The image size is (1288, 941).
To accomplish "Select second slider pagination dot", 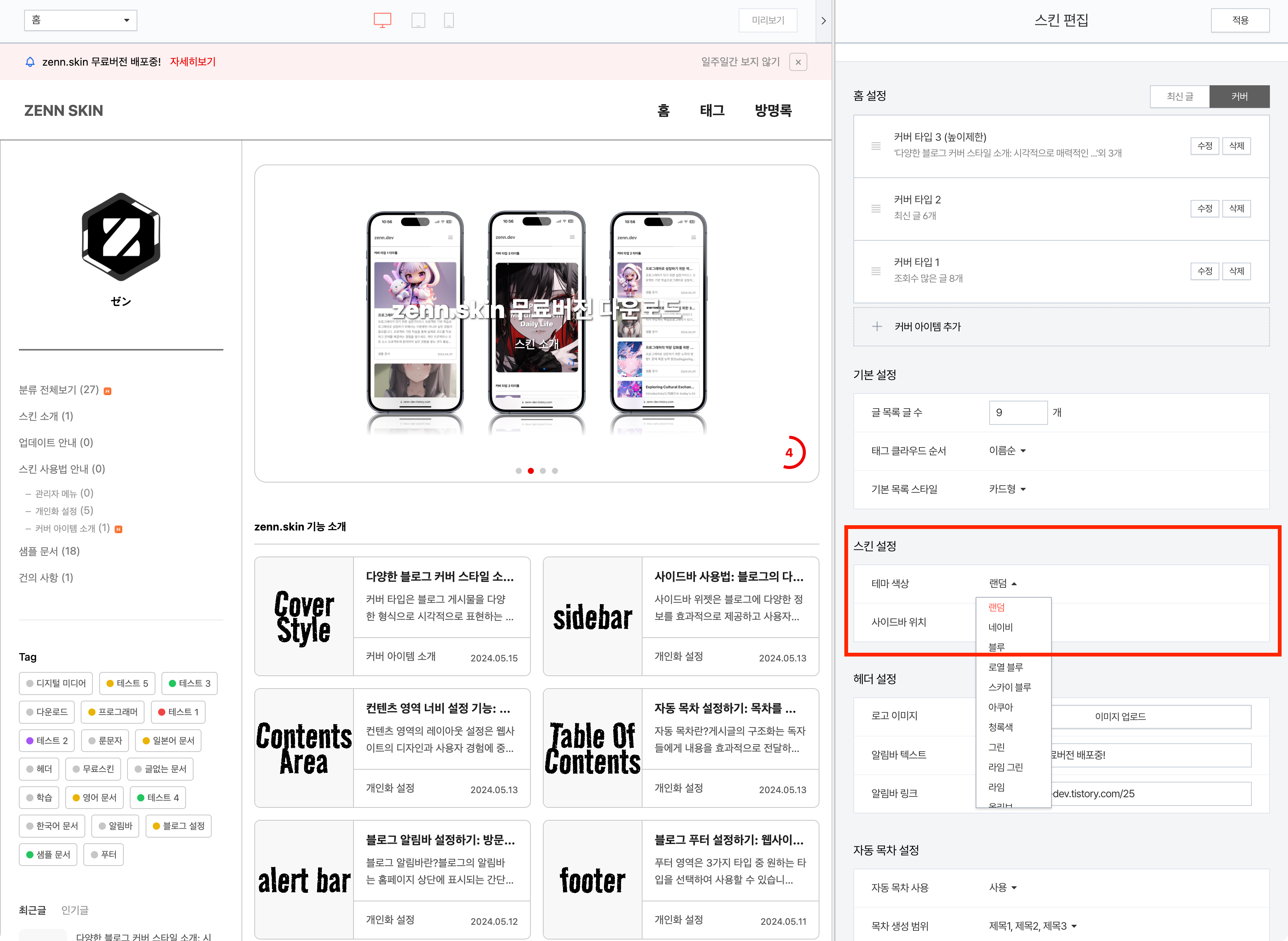I will click(531, 470).
